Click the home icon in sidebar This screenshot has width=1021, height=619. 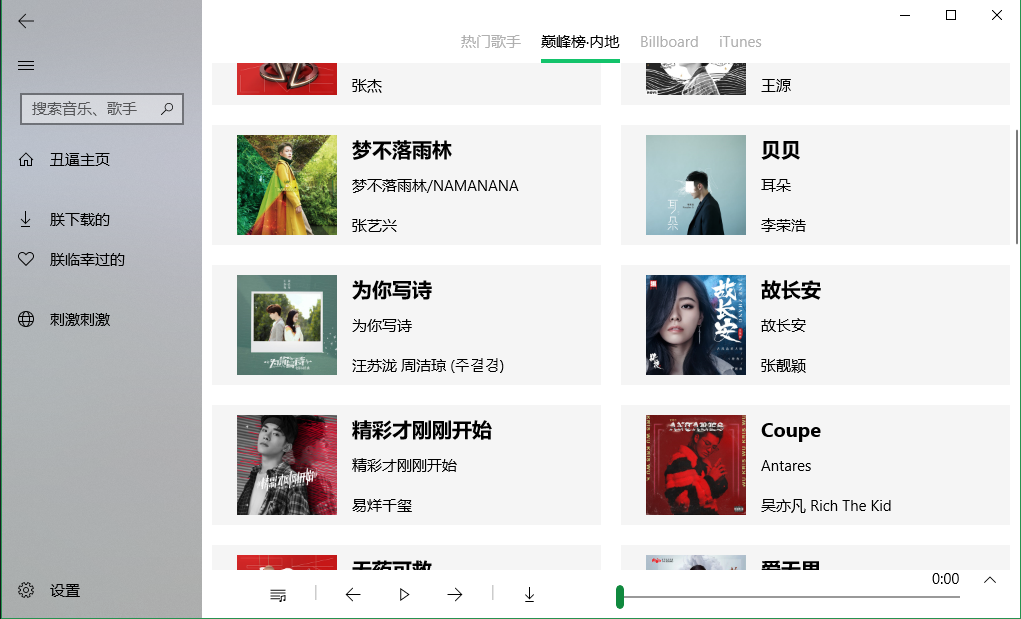tap(26, 159)
